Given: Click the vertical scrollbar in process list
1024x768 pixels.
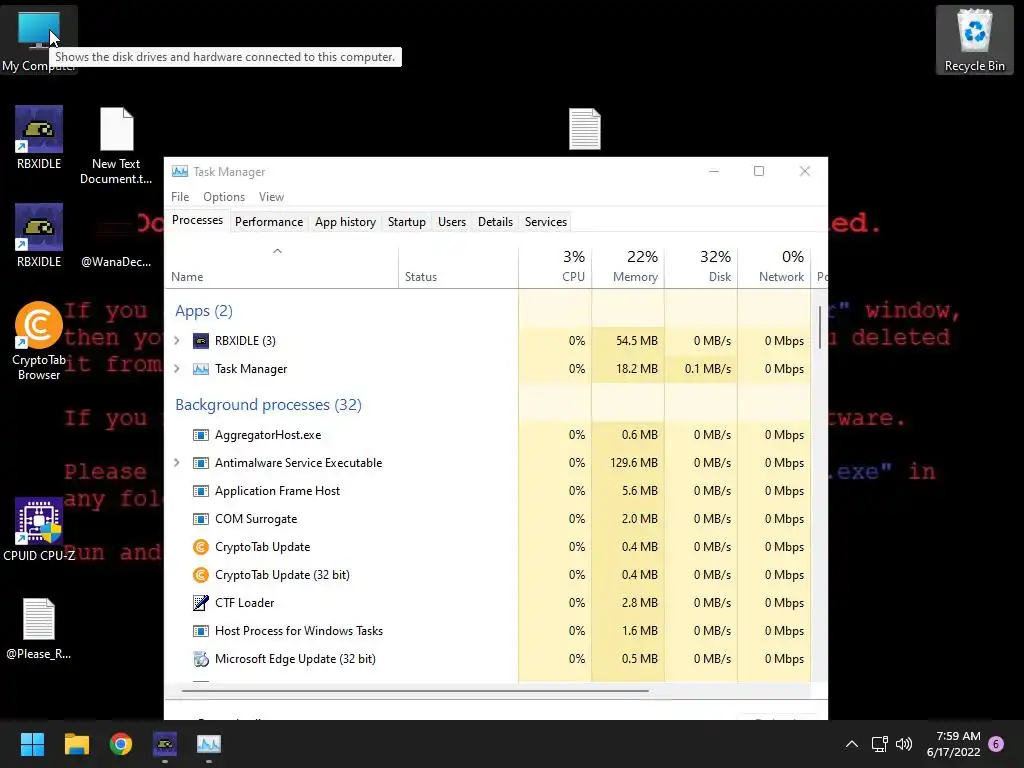Looking at the screenshot, I should 820,327.
